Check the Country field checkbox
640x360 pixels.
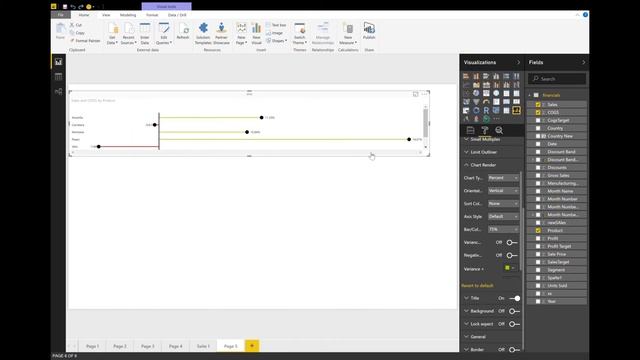click(538, 128)
